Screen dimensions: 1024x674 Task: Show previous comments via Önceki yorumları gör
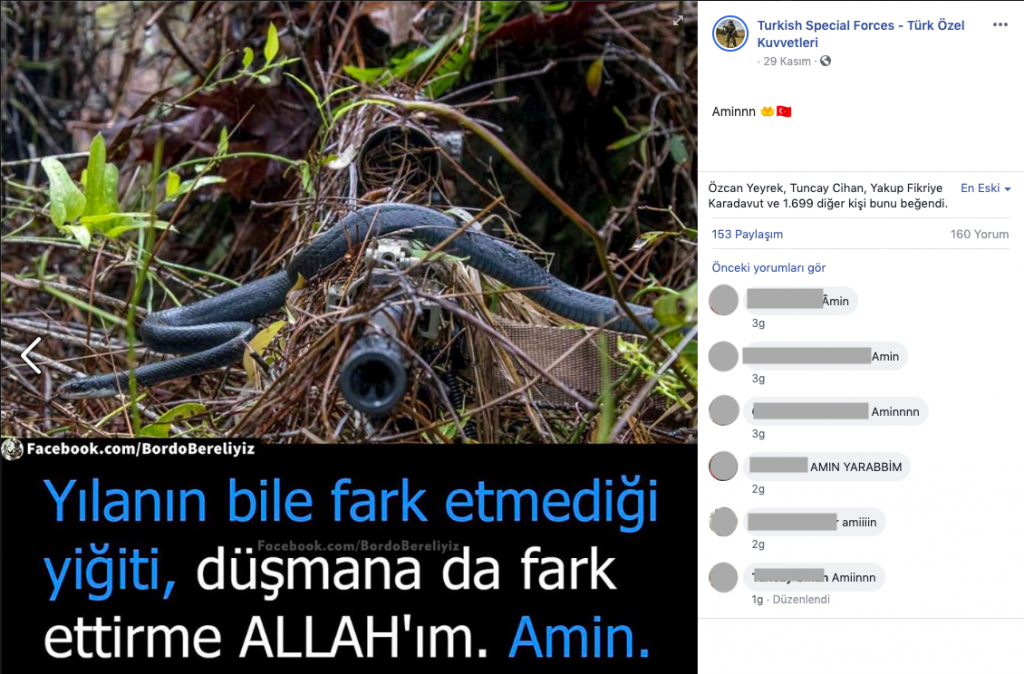(x=769, y=267)
